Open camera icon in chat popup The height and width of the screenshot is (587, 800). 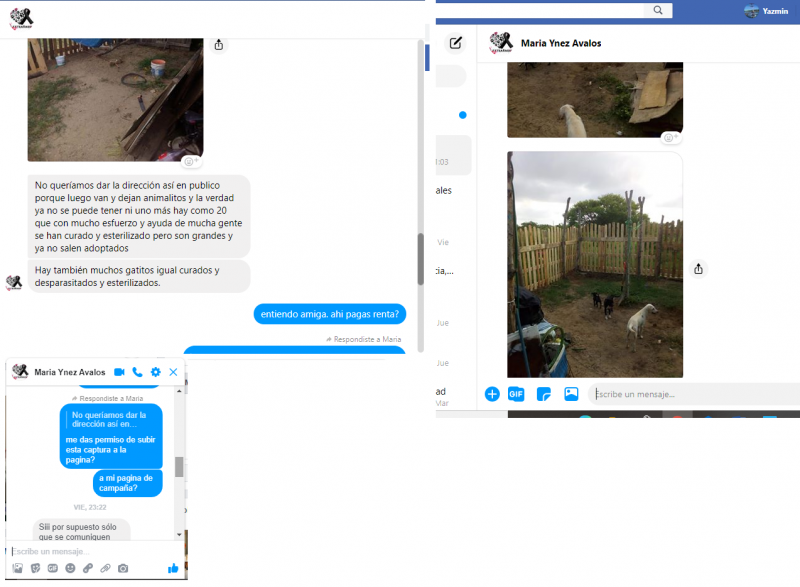pyautogui.click(x=123, y=568)
